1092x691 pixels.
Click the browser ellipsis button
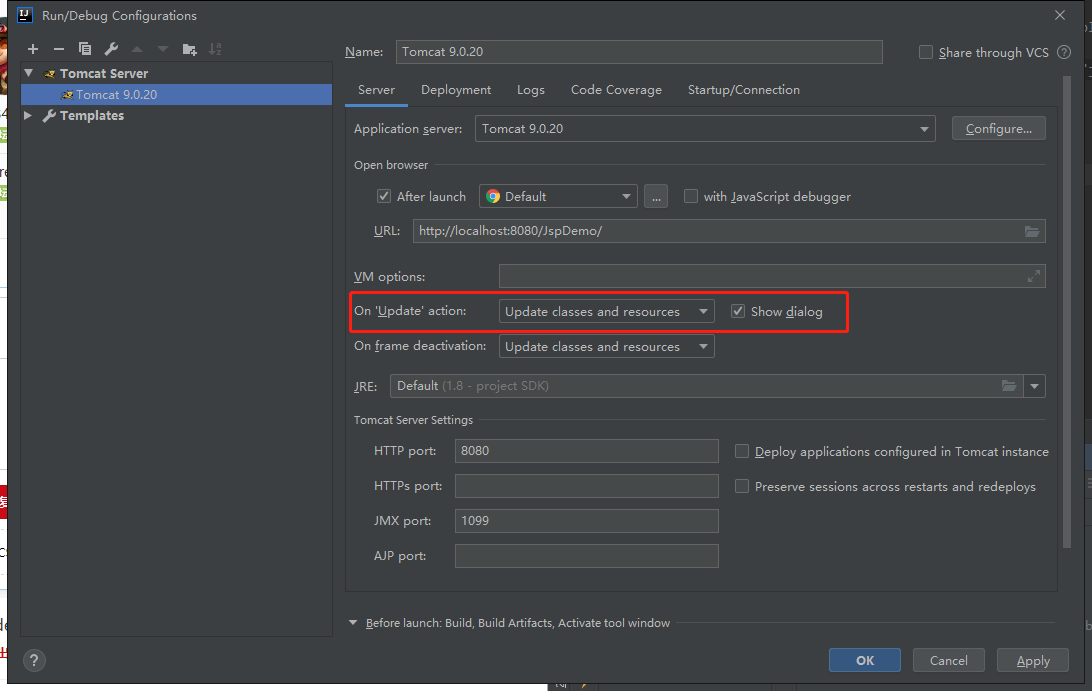pyautogui.click(x=656, y=196)
